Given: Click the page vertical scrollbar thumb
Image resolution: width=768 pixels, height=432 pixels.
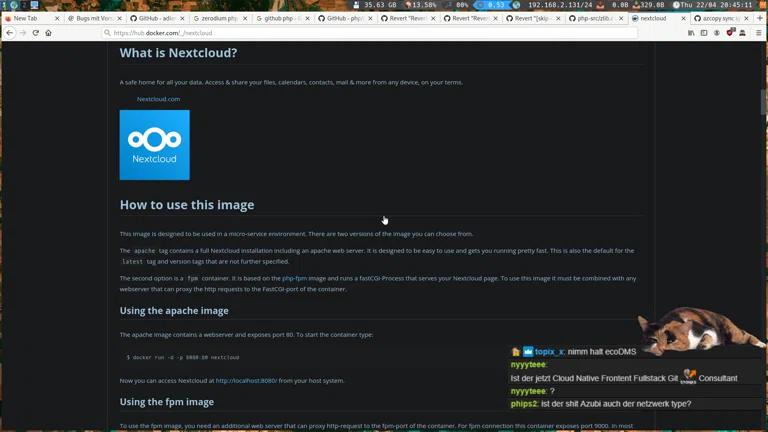Looking at the screenshot, I should click(764, 102).
